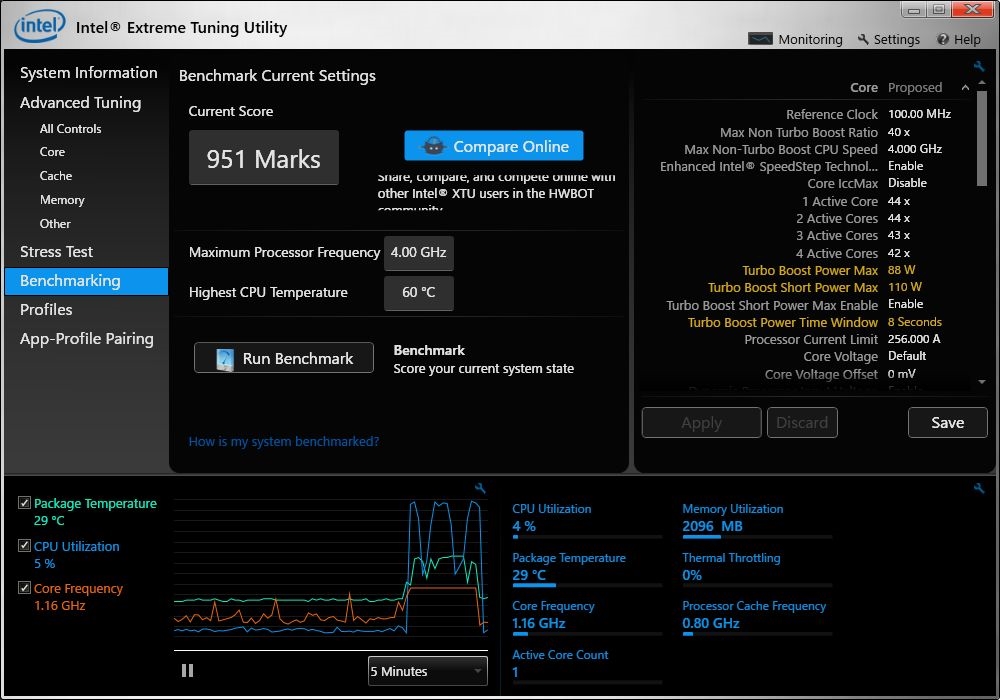The height and width of the screenshot is (700, 1000).
Task: Collapse the Core Proposed section chevron
Action: [x=965, y=87]
